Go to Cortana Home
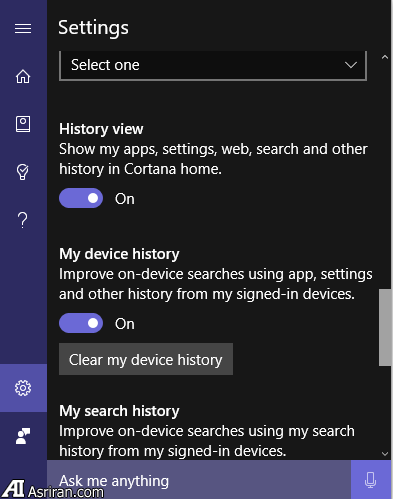Viewport: 393px width, 499px height. pyautogui.click(x=23, y=76)
